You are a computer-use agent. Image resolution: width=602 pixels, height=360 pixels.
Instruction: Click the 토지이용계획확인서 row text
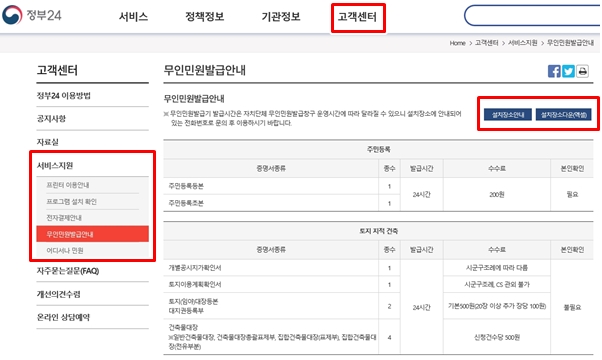point(195,284)
